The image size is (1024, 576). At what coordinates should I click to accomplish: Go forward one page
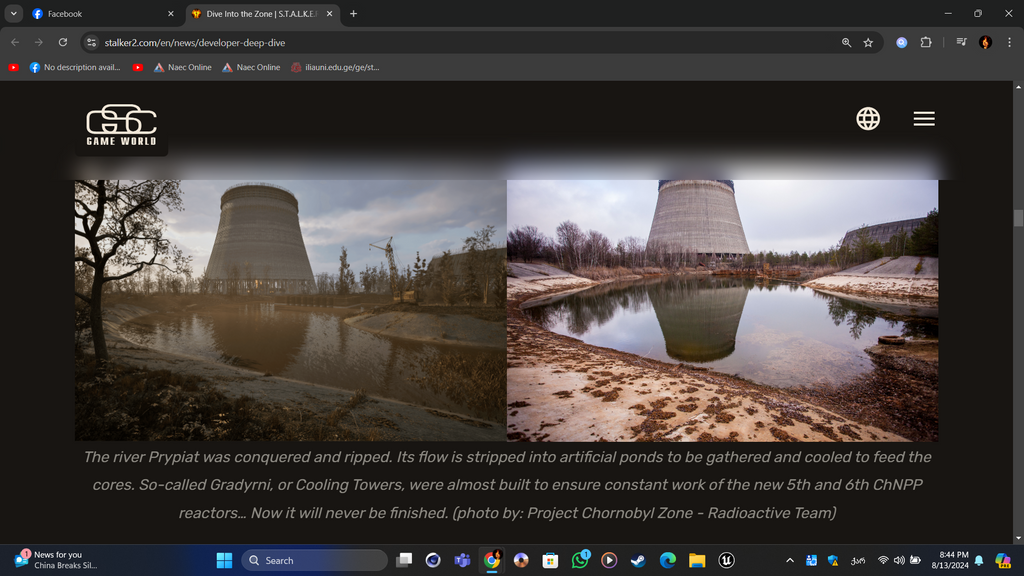(x=39, y=42)
